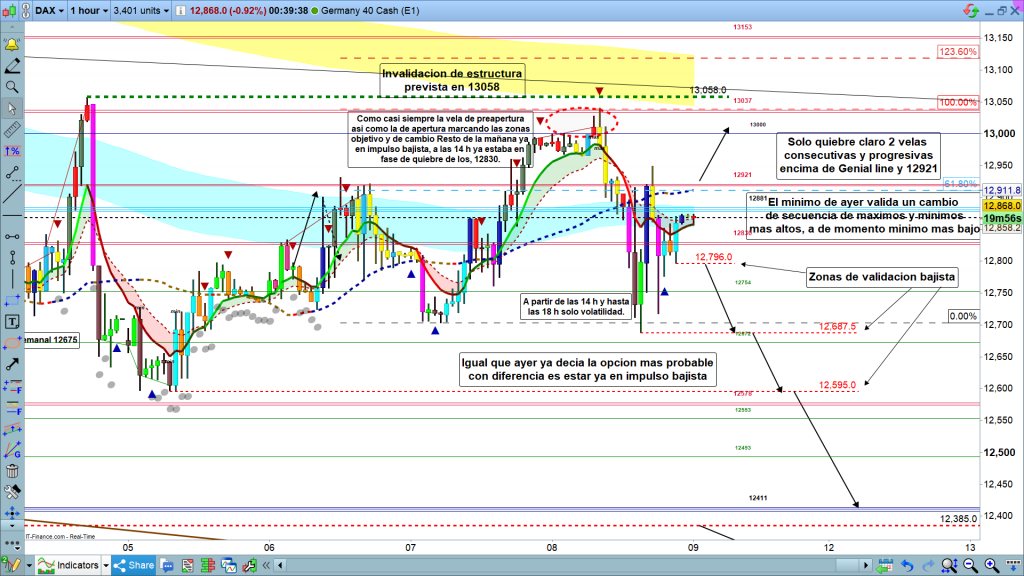Expand the arrow next to Indicators

108,566
